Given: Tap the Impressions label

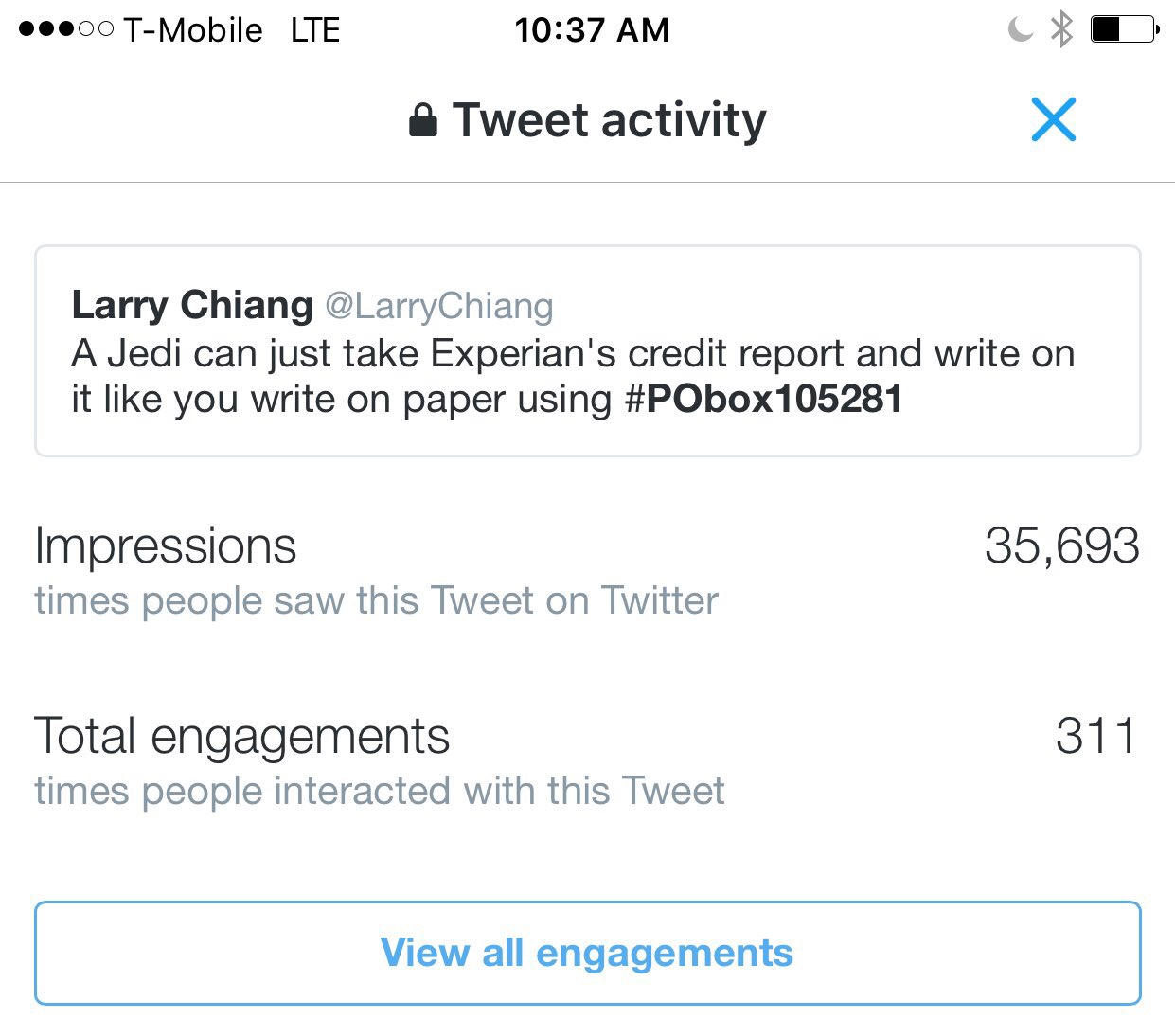Looking at the screenshot, I should click(x=166, y=546).
